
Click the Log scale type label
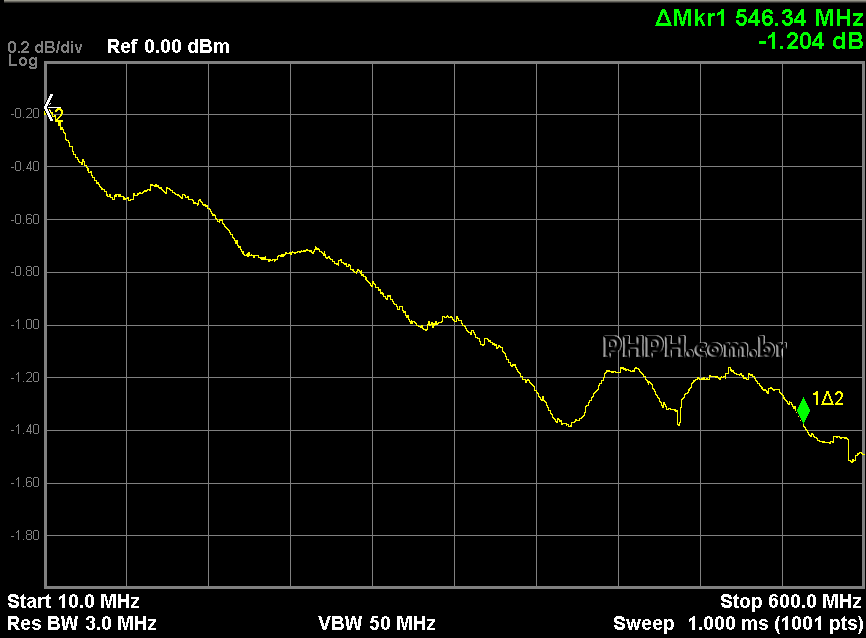tap(22, 61)
